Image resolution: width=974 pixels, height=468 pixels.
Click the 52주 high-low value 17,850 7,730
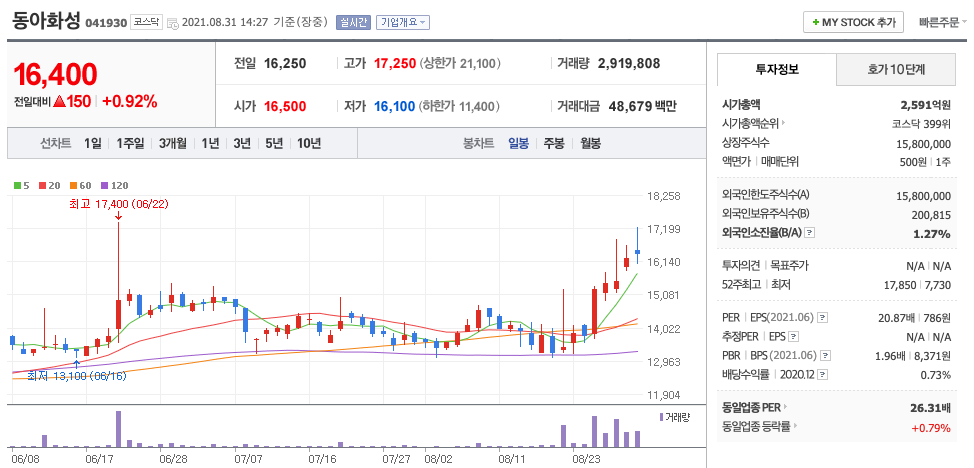(x=917, y=285)
